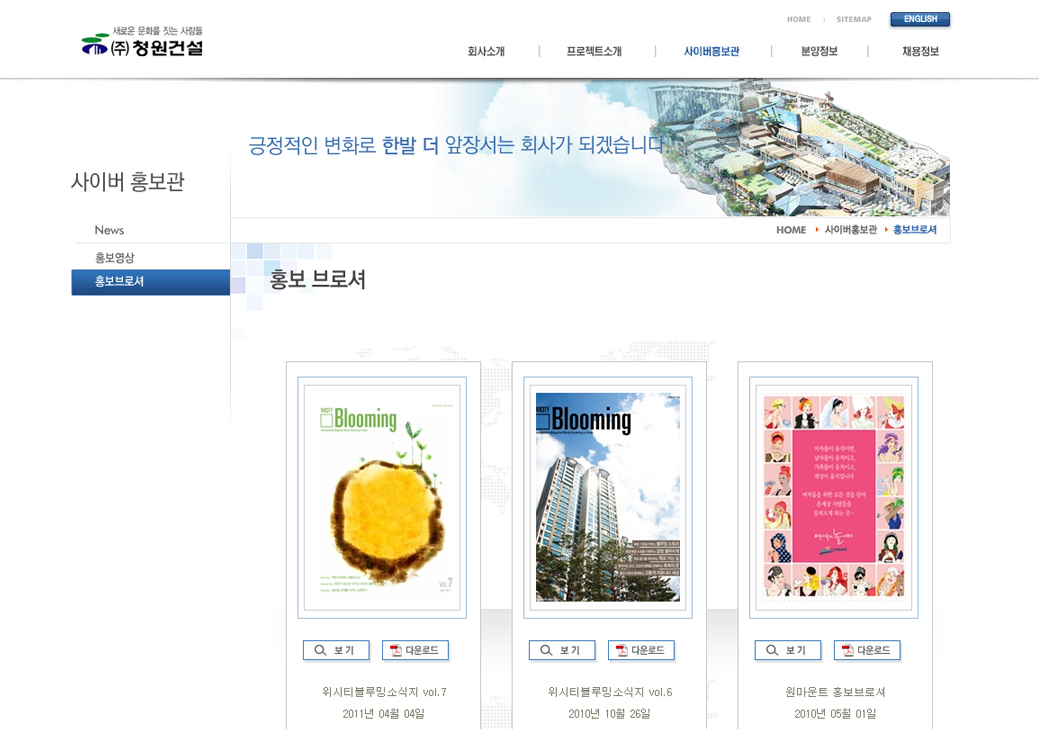The image size is (1040, 729).
Task: Open Blooming vol.7 brochure cover thumbnail
Action: pyautogui.click(x=382, y=497)
